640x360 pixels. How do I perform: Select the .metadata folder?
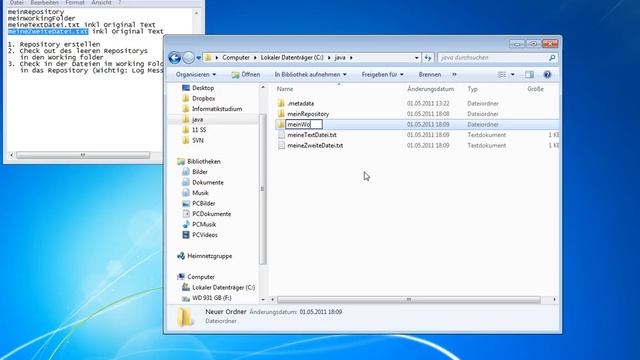(300, 104)
